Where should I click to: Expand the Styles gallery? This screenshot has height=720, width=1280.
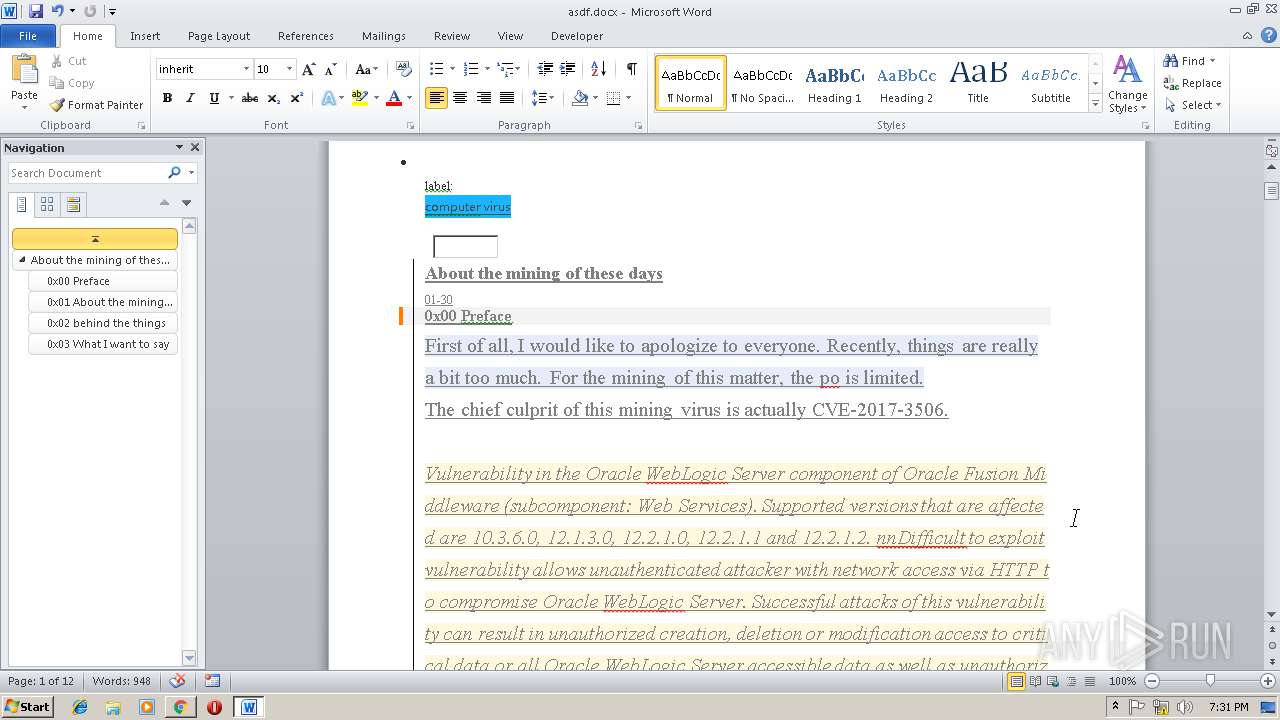click(x=1096, y=103)
